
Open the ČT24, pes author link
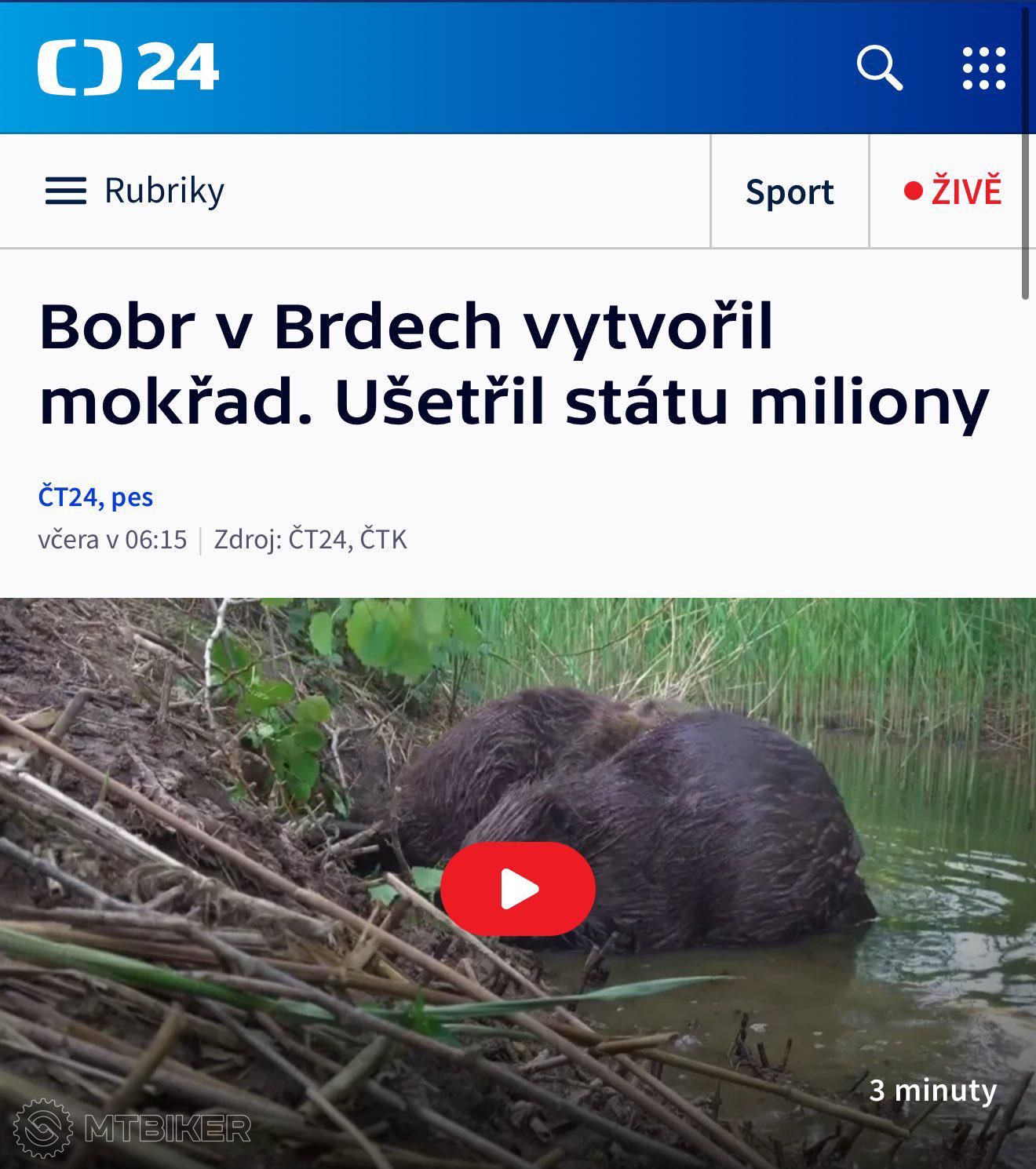coord(96,497)
